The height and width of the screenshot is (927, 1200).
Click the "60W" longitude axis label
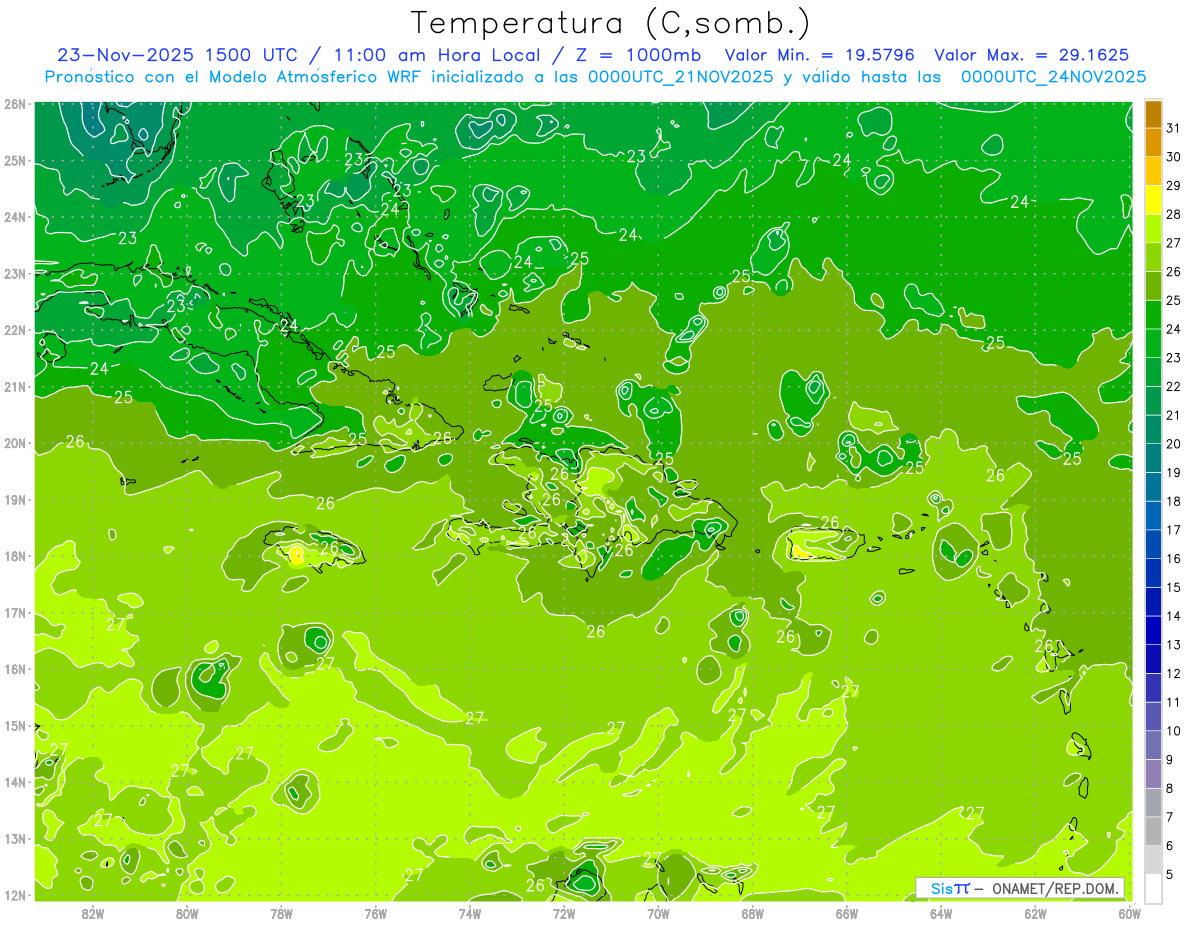(x=1129, y=913)
